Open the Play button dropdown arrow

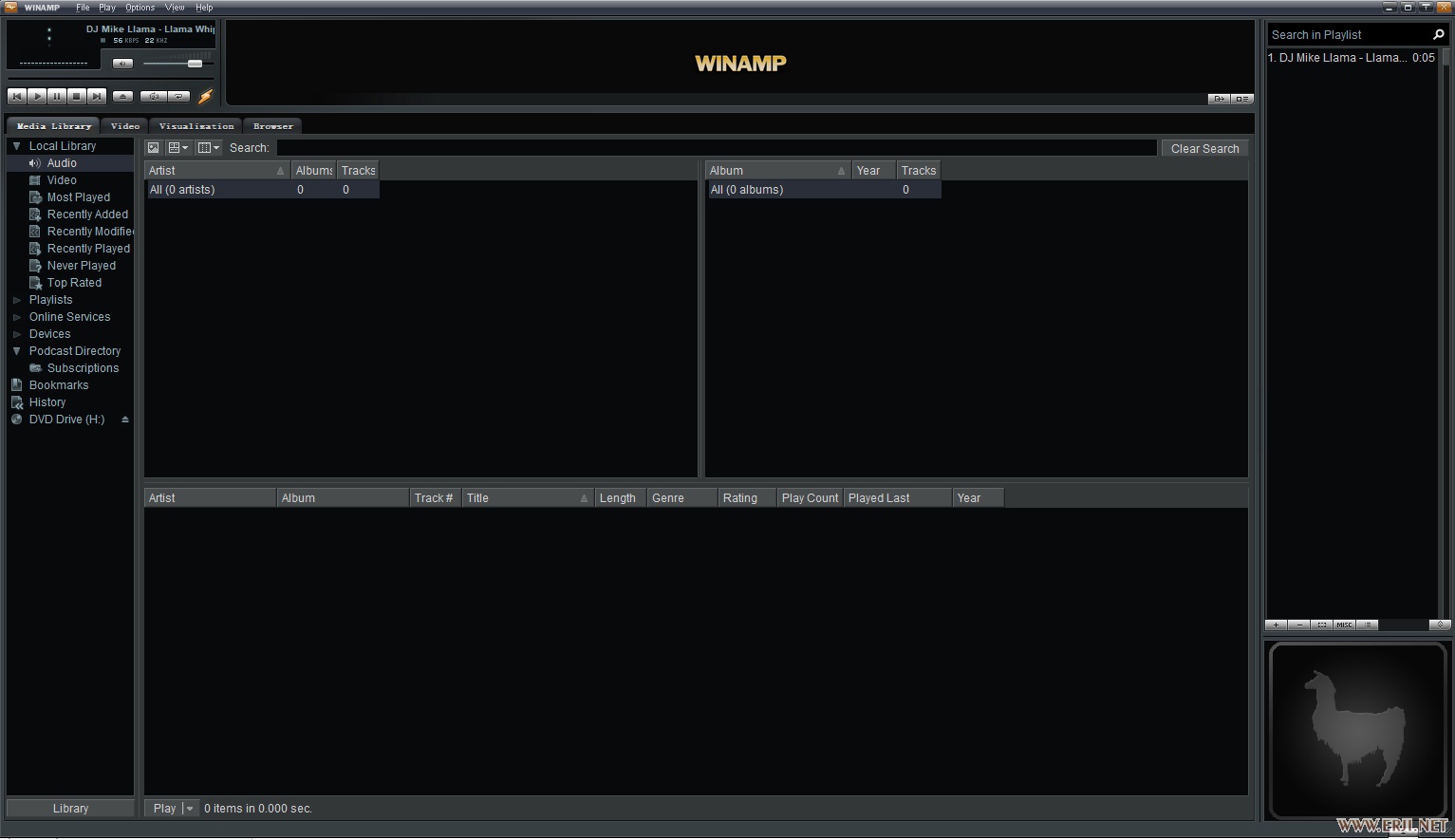tap(190, 809)
